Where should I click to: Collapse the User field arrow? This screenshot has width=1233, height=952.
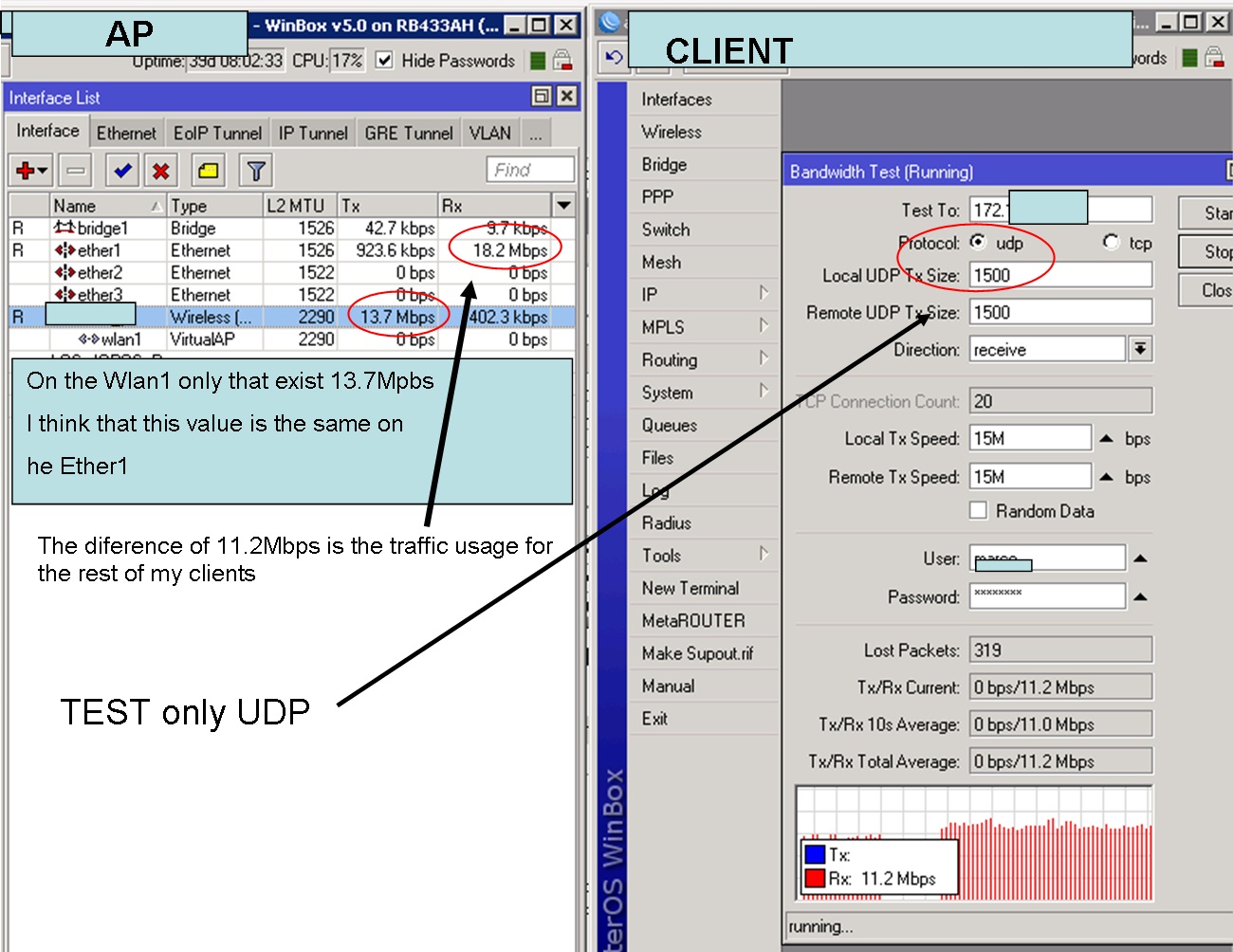1140,559
